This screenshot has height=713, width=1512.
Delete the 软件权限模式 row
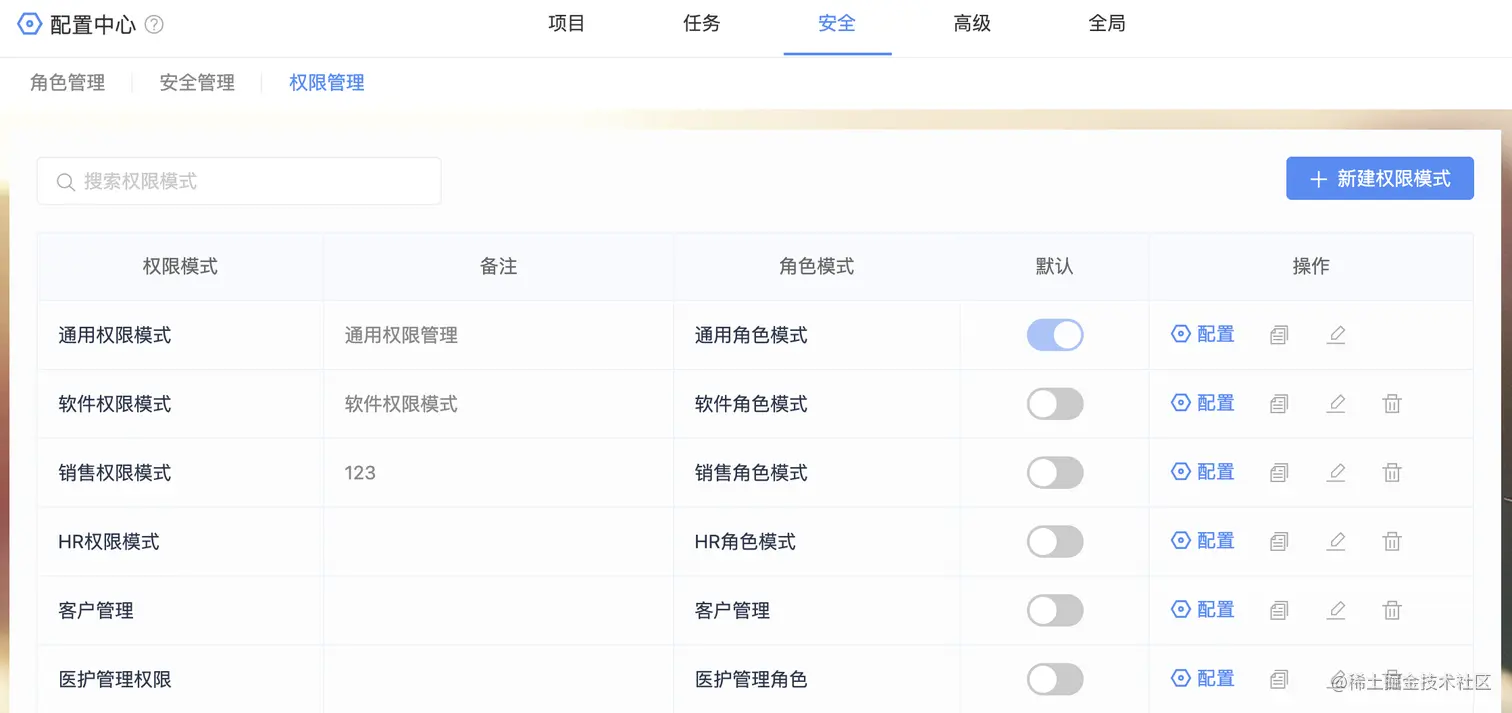[1392, 404]
